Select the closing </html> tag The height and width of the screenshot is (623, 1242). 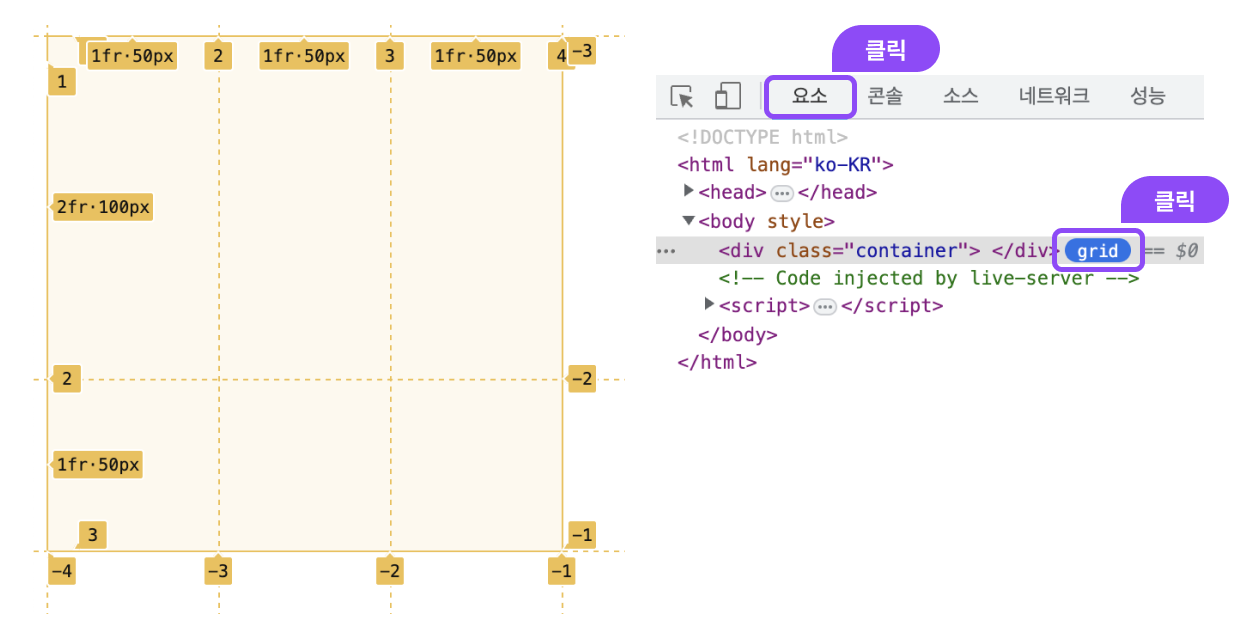pos(717,362)
